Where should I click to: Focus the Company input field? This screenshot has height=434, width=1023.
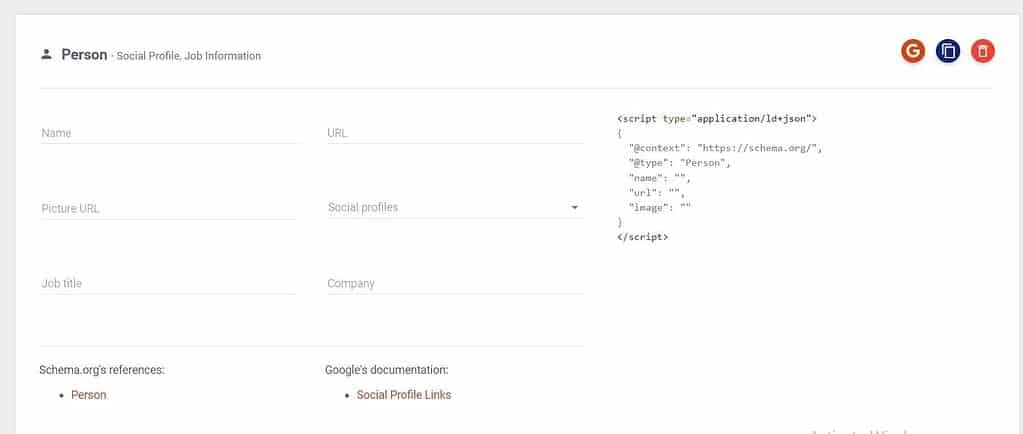coord(455,284)
